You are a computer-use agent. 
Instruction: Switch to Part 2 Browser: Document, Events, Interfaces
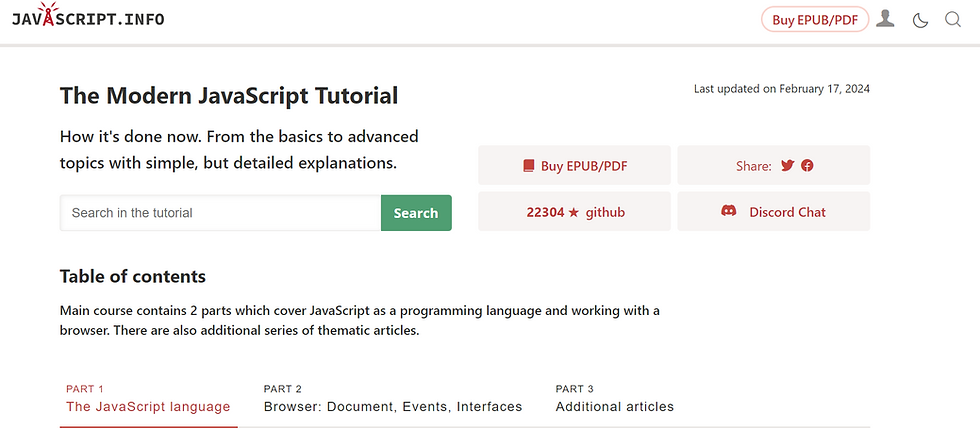(x=392, y=399)
